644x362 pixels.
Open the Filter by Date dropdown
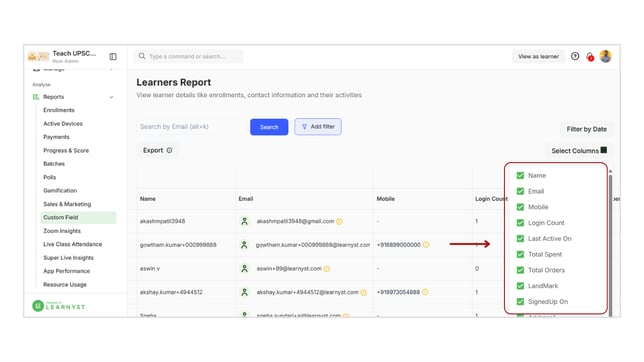[586, 129]
